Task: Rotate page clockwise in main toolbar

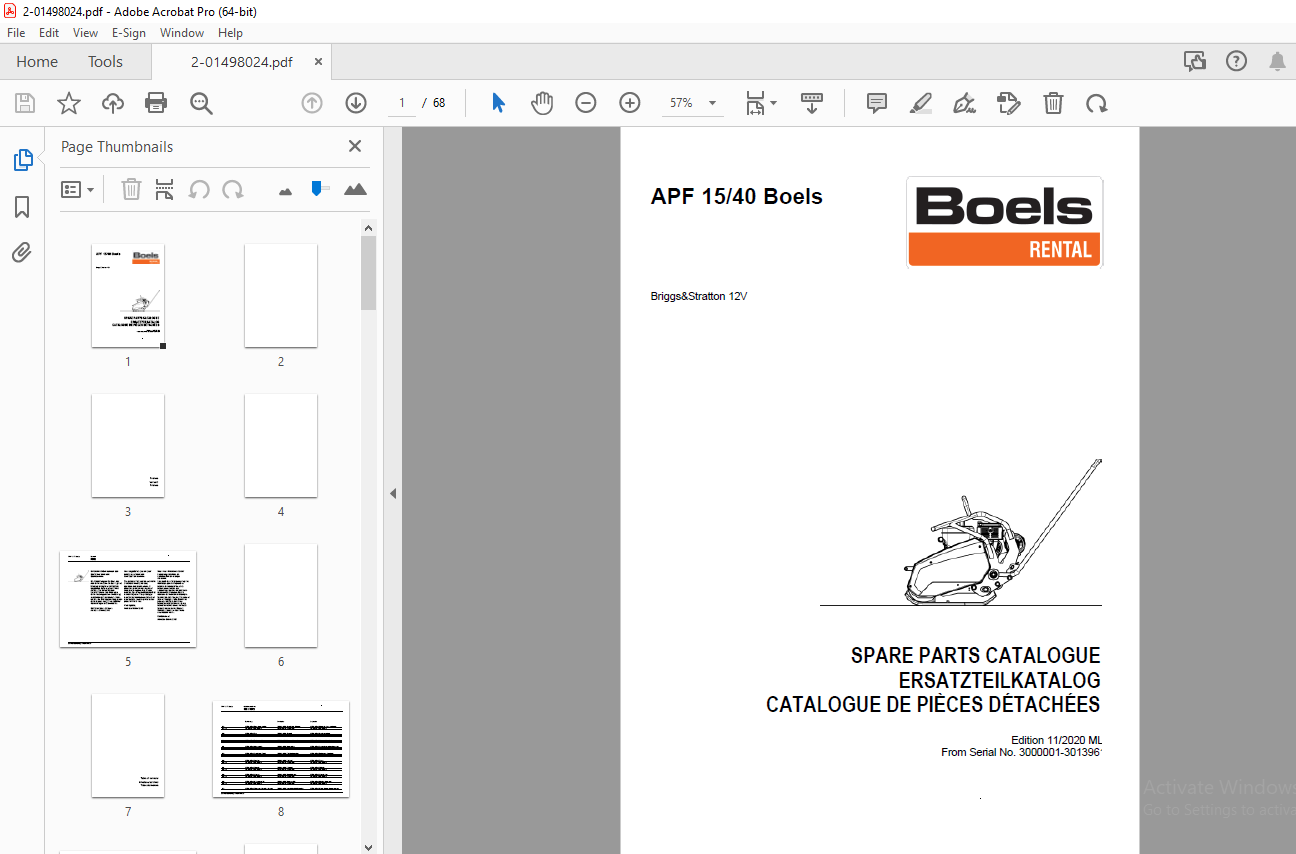Action: (x=1097, y=103)
